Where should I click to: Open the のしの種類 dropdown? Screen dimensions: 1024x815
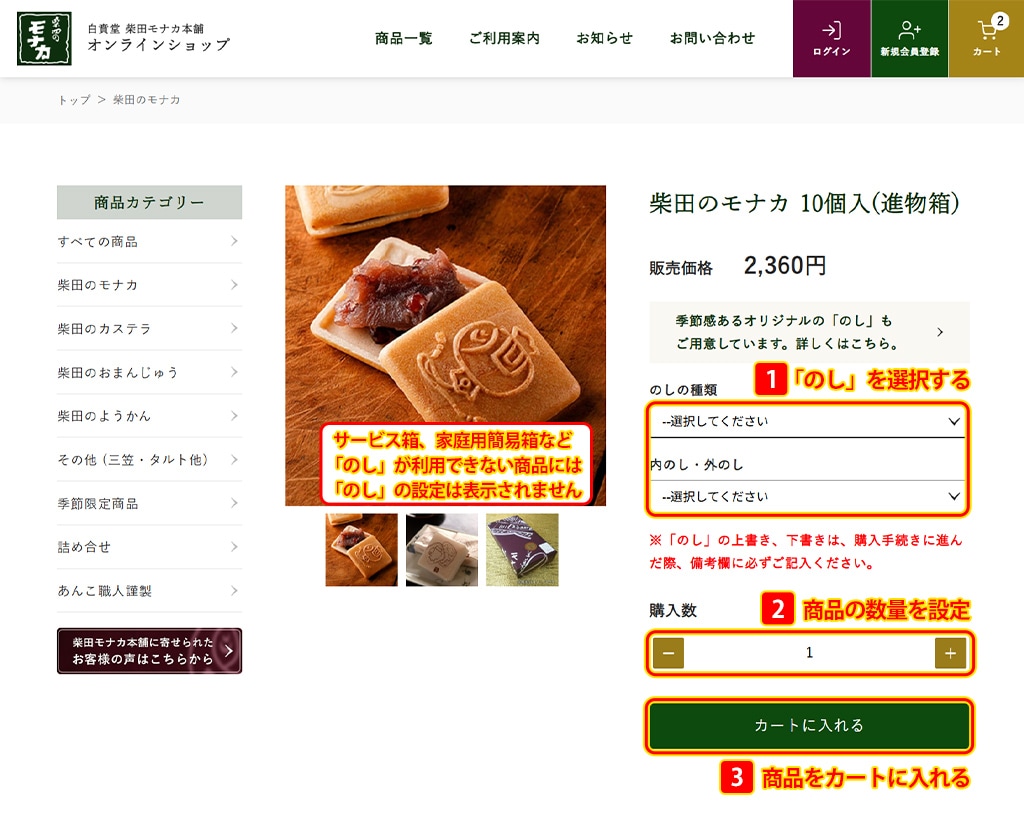808,421
